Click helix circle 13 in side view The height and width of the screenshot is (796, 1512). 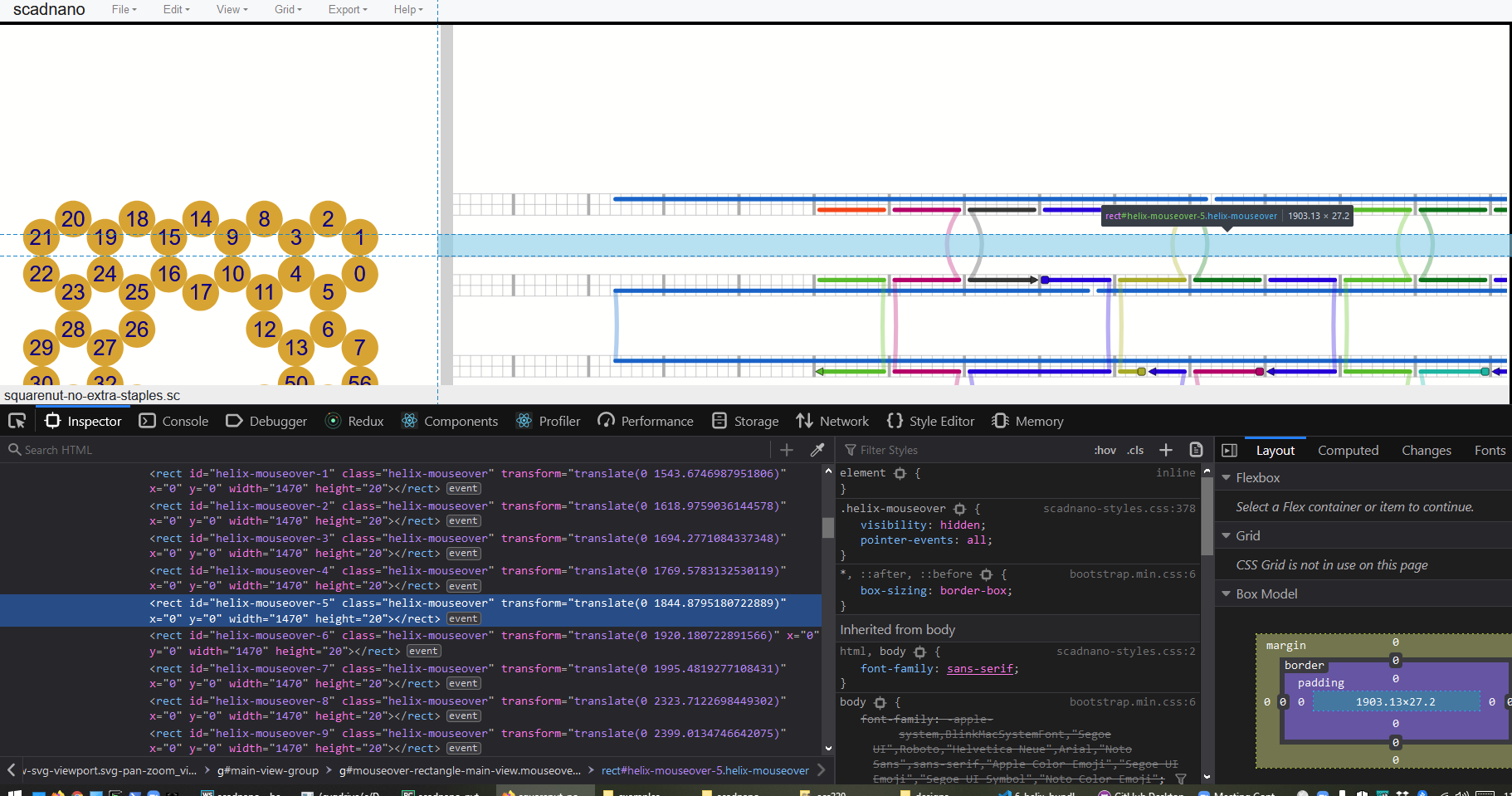[x=296, y=348]
